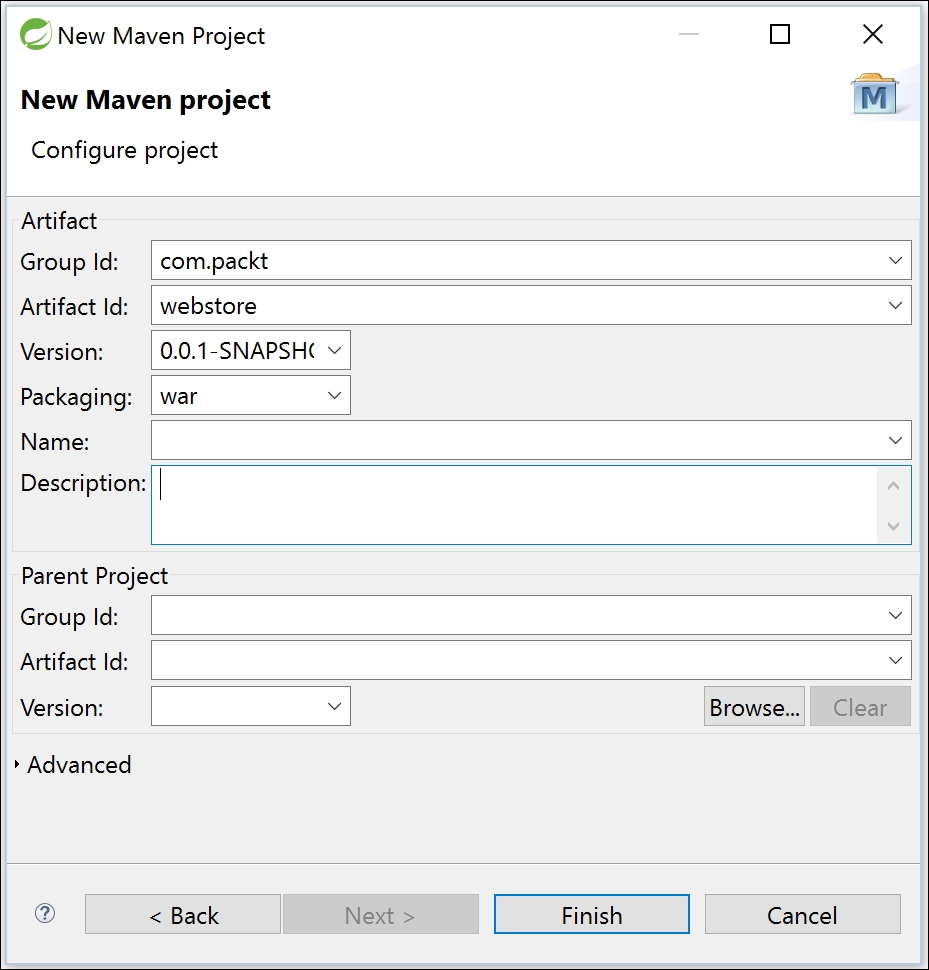
Task: Open the Parent Project Group Id dropdown
Action: tap(894, 616)
